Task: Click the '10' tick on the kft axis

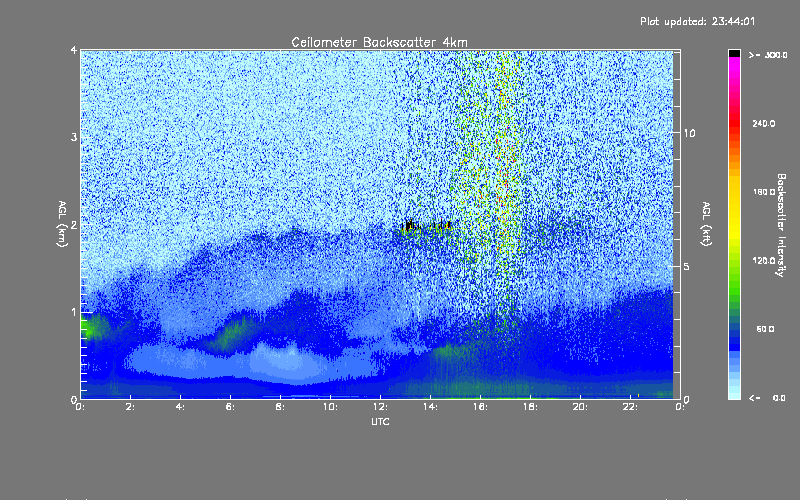Action: (689, 133)
